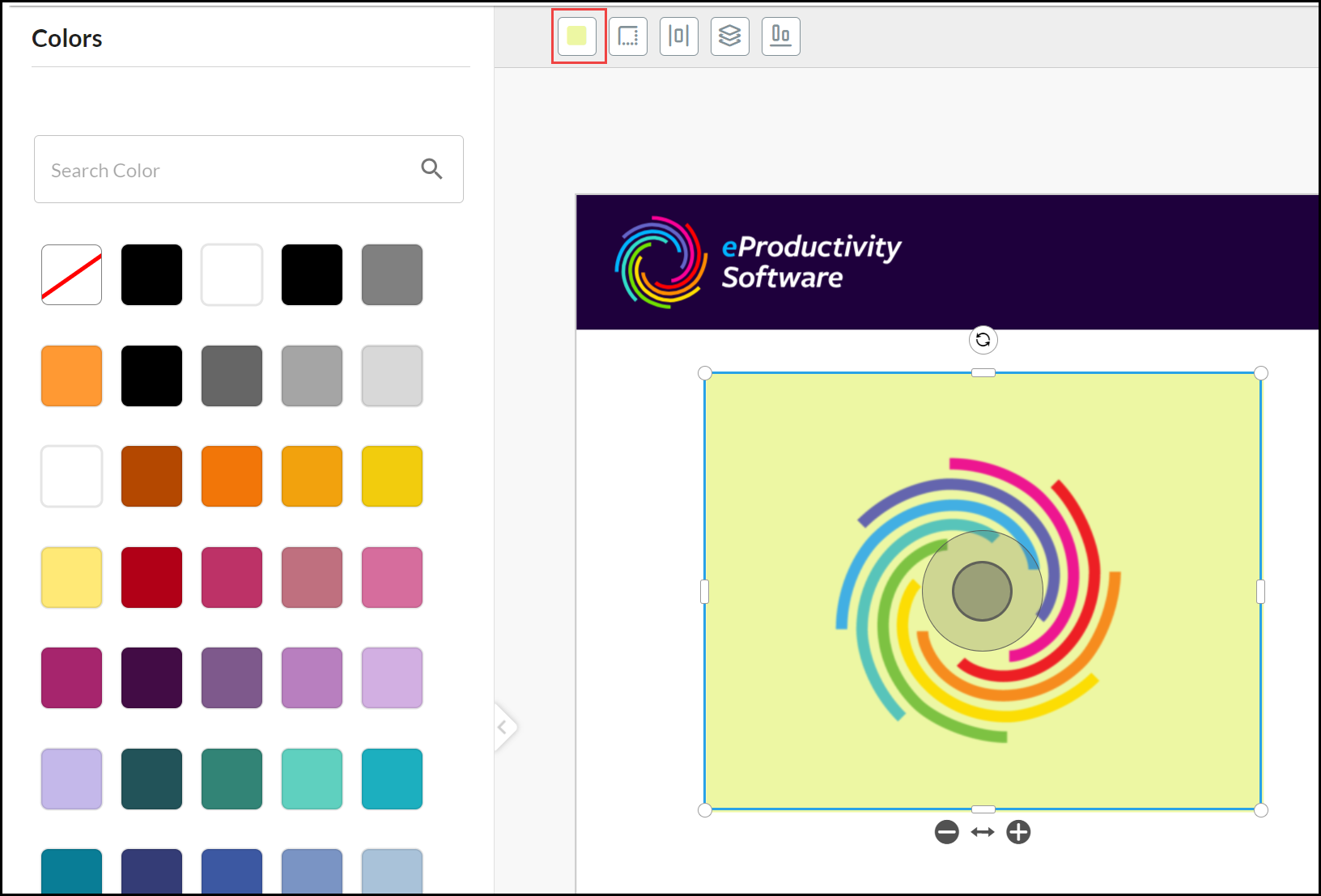Image resolution: width=1321 pixels, height=896 pixels.
Task: Collapse the Colors side panel
Action: coord(503,727)
